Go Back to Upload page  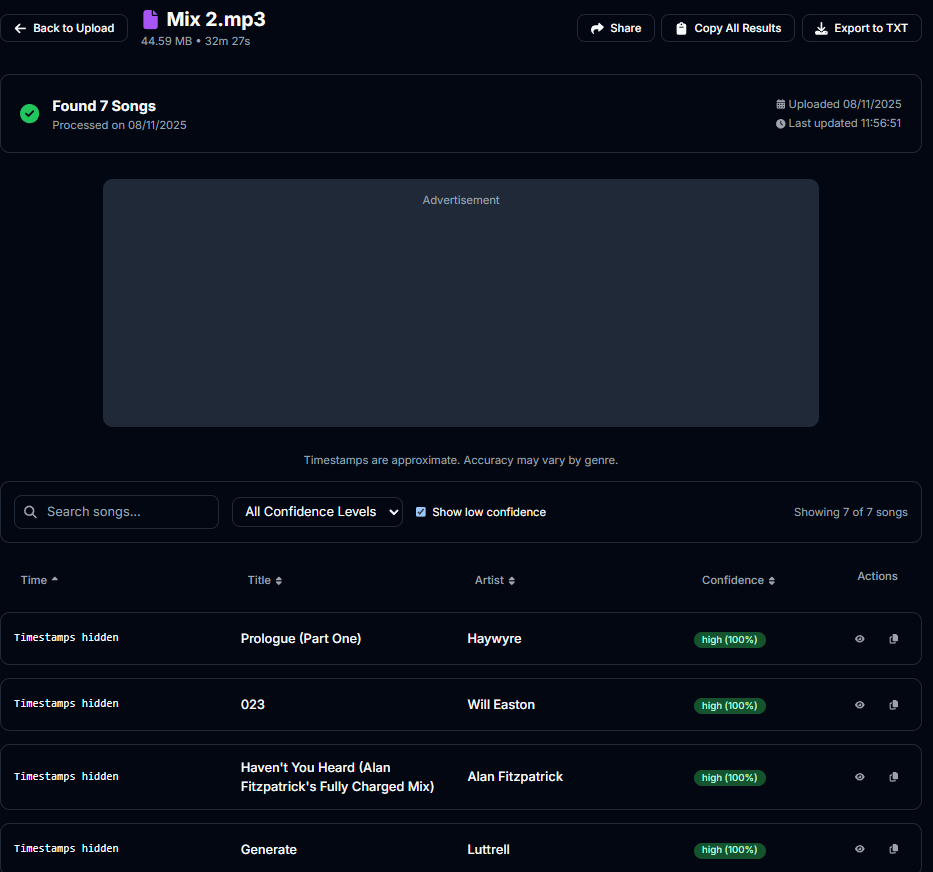[x=64, y=28]
